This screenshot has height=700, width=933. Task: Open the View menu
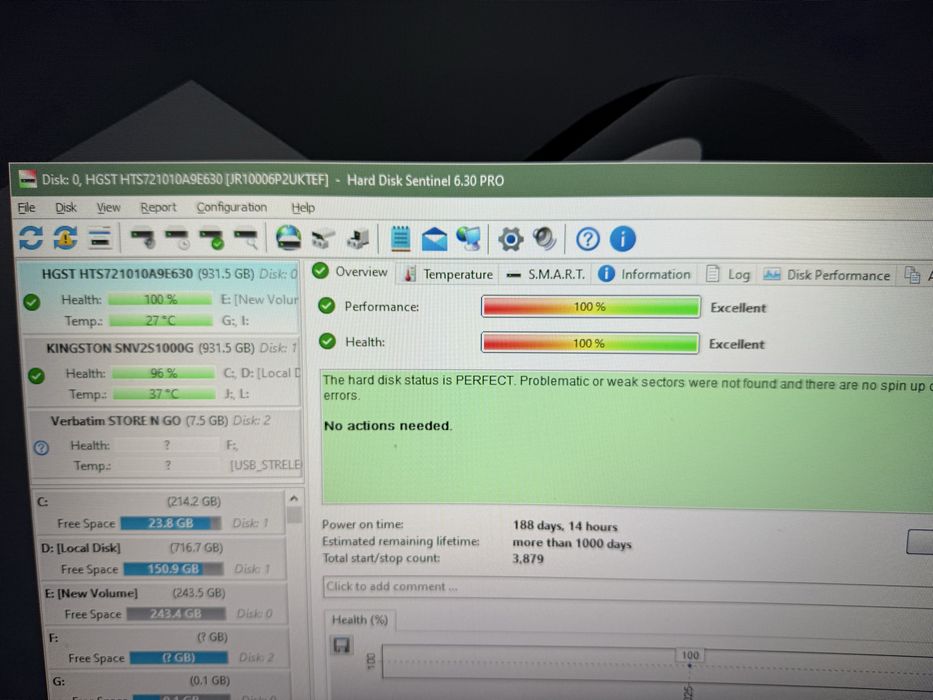coord(108,207)
